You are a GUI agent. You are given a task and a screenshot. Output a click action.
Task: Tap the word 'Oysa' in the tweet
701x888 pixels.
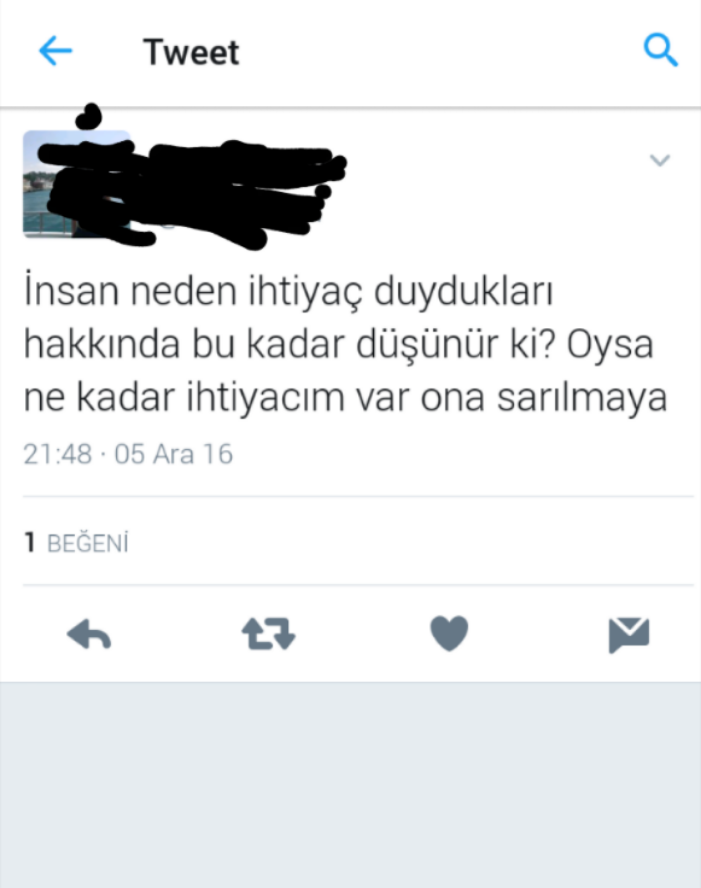click(610, 344)
